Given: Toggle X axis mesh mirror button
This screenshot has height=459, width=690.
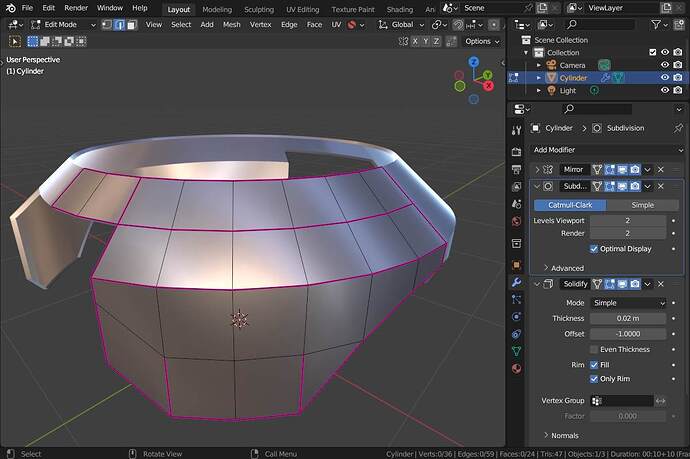Looking at the screenshot, I should coord(415,41).
